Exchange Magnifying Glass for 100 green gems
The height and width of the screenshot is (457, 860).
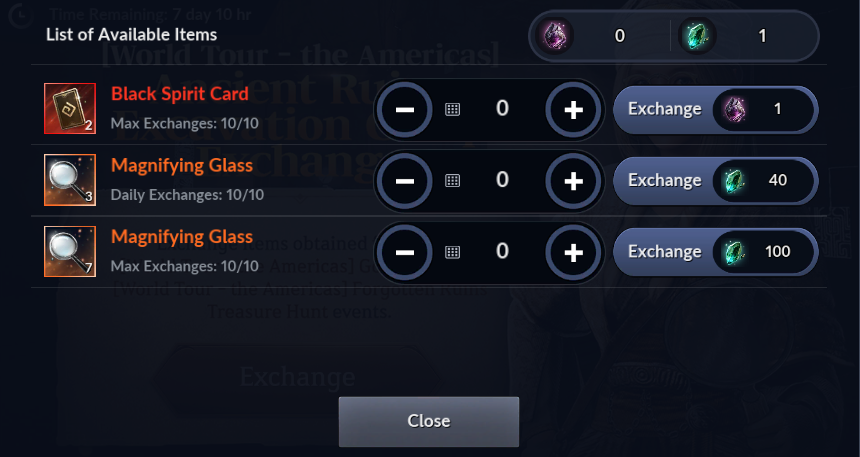coord(715,252)
